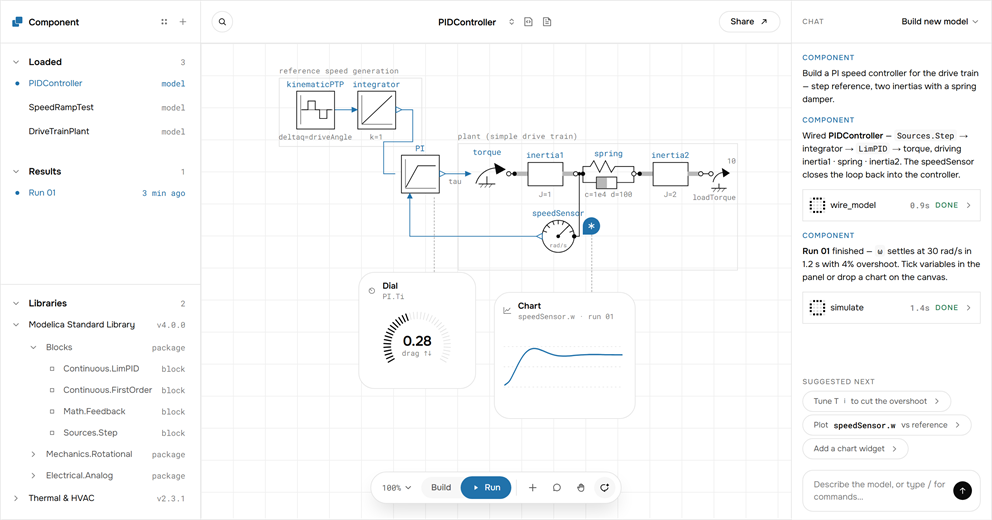Click the Share button
This screenshot has height=520, width=992.
pyautogui.click(x=749, y=22)
